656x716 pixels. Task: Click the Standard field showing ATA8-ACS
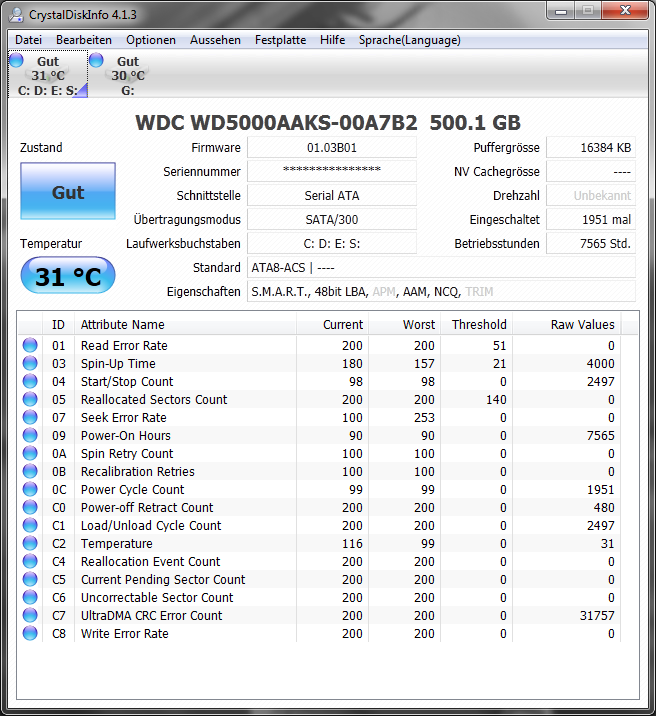point(441,268)
